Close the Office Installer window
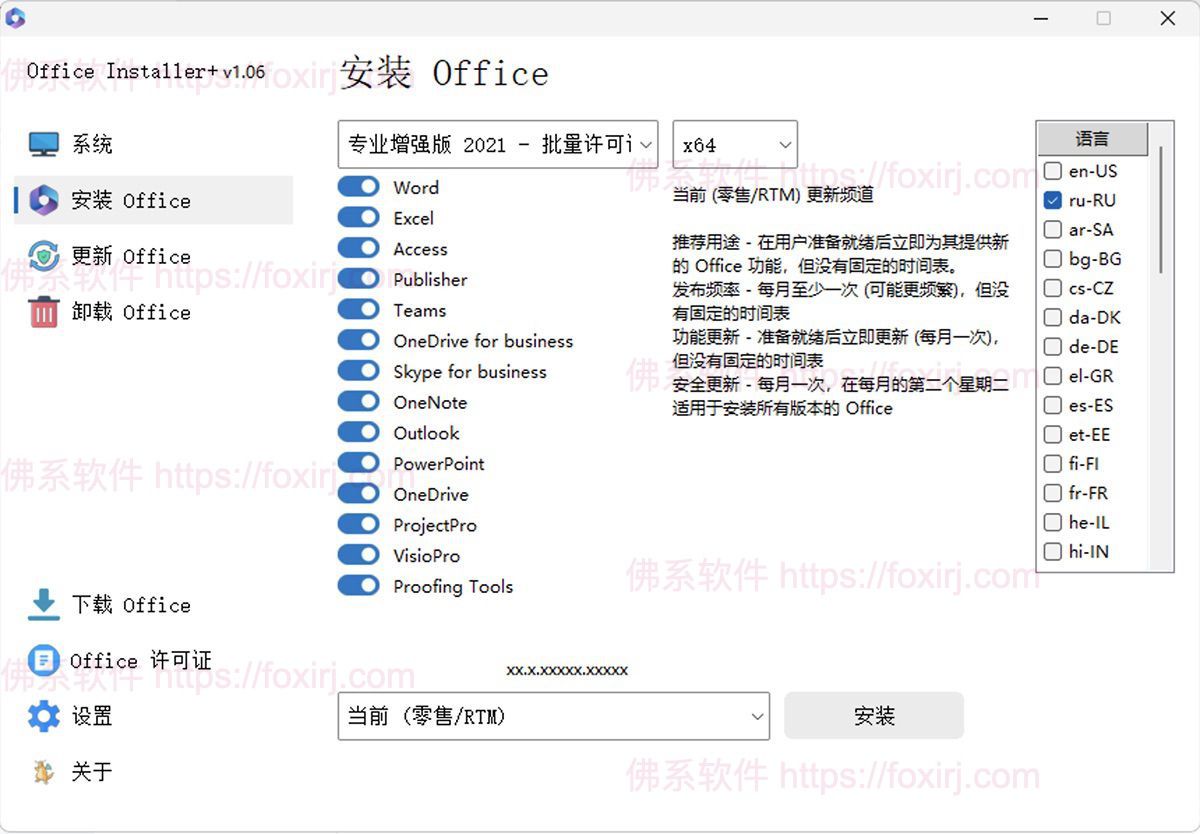Viewport: 1200px width, 834px height. click(x=1167, y=18)
